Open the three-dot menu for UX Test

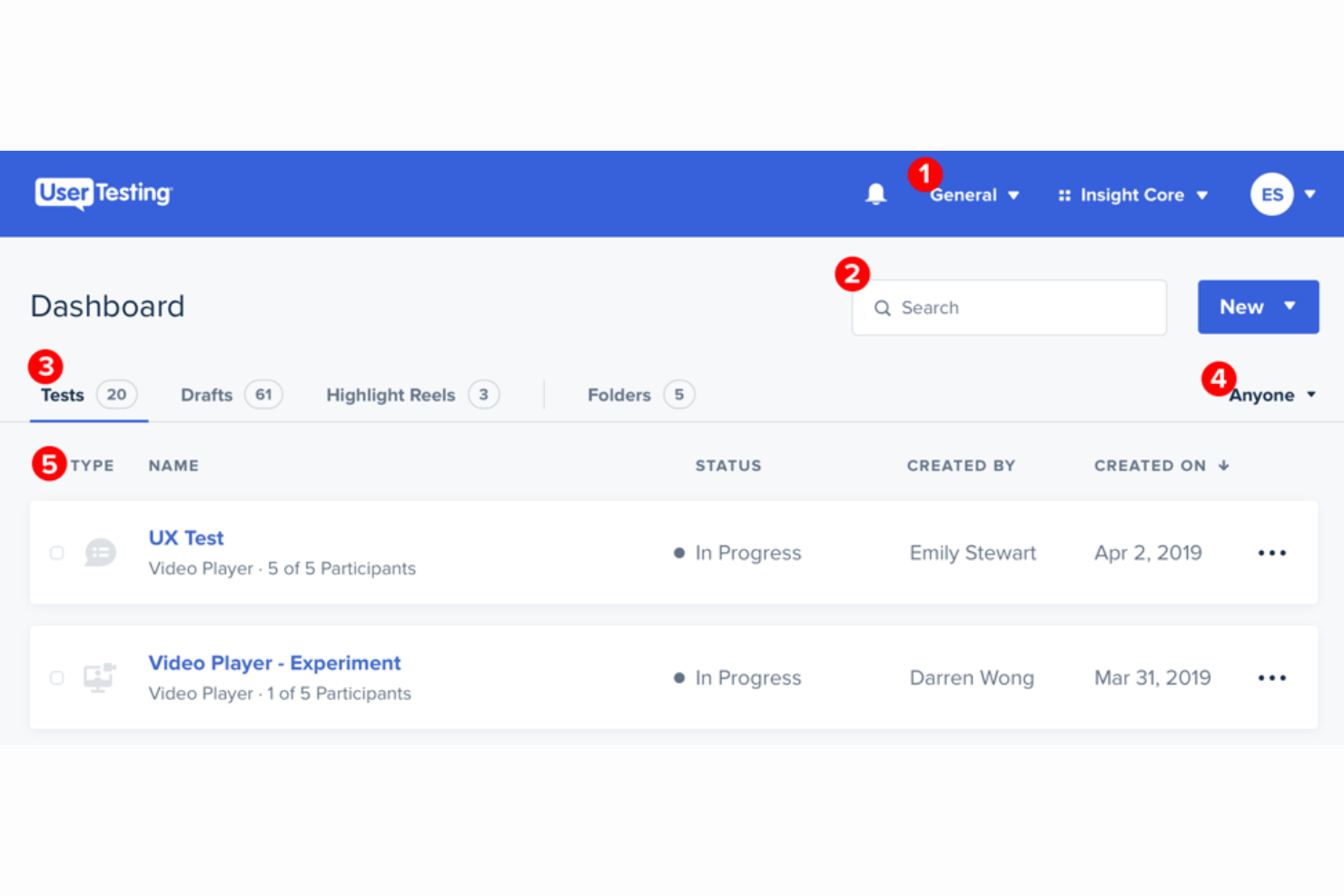coord(1271,552)
